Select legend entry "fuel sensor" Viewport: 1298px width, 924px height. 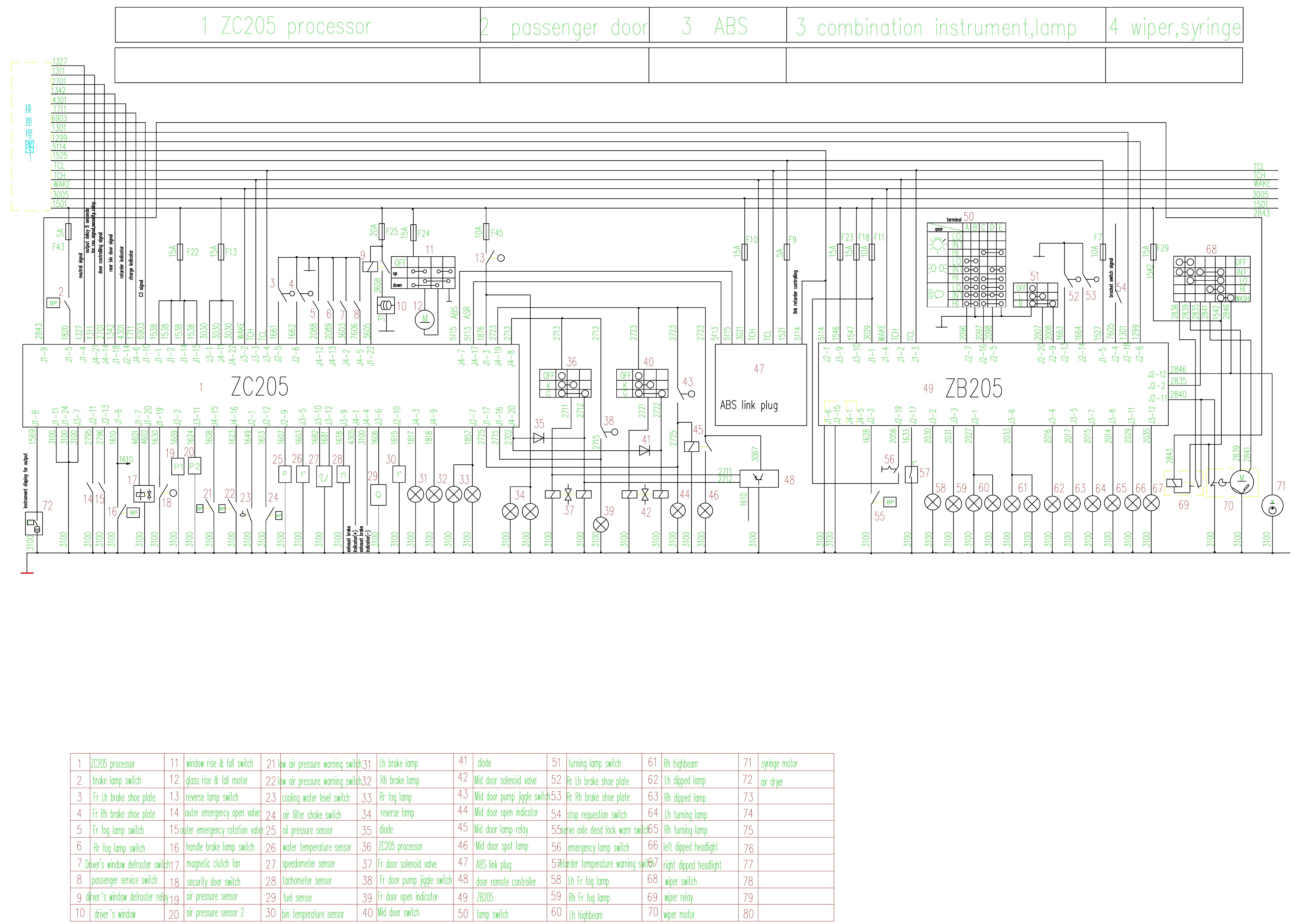[x=298, y=898]
